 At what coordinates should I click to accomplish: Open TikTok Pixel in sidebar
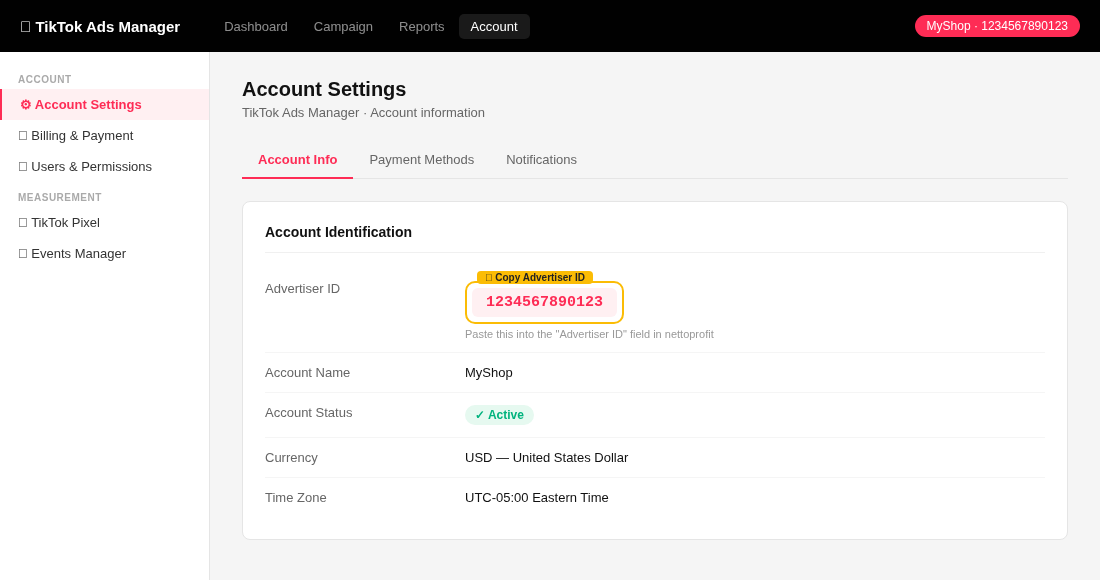tap(105, 222)
